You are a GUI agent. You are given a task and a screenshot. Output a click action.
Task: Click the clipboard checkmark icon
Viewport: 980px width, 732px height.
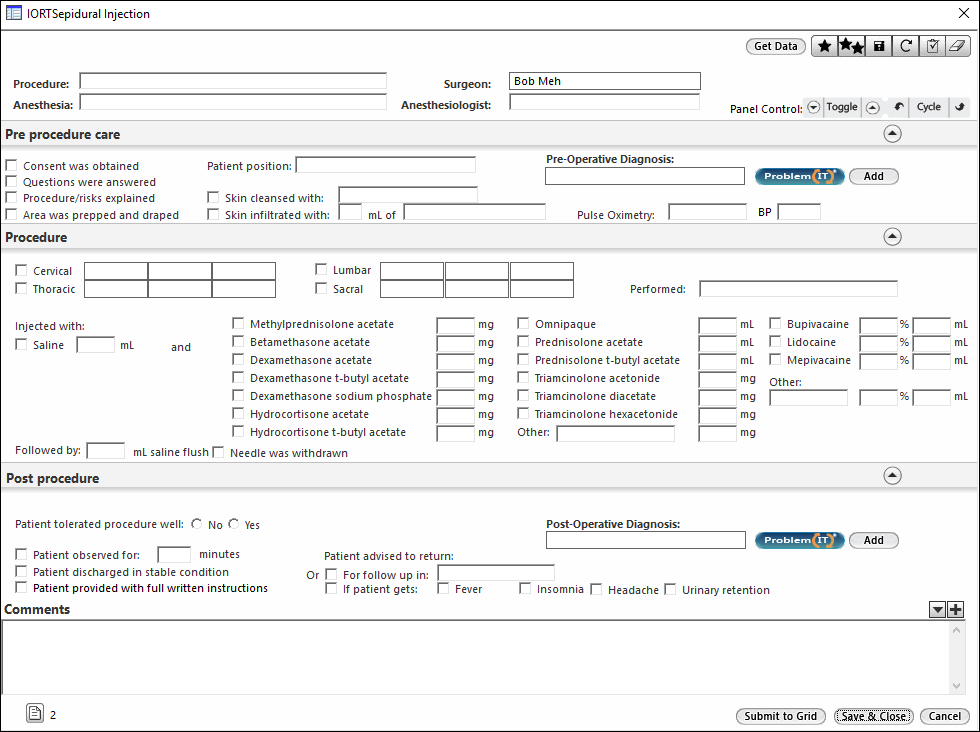932,46
